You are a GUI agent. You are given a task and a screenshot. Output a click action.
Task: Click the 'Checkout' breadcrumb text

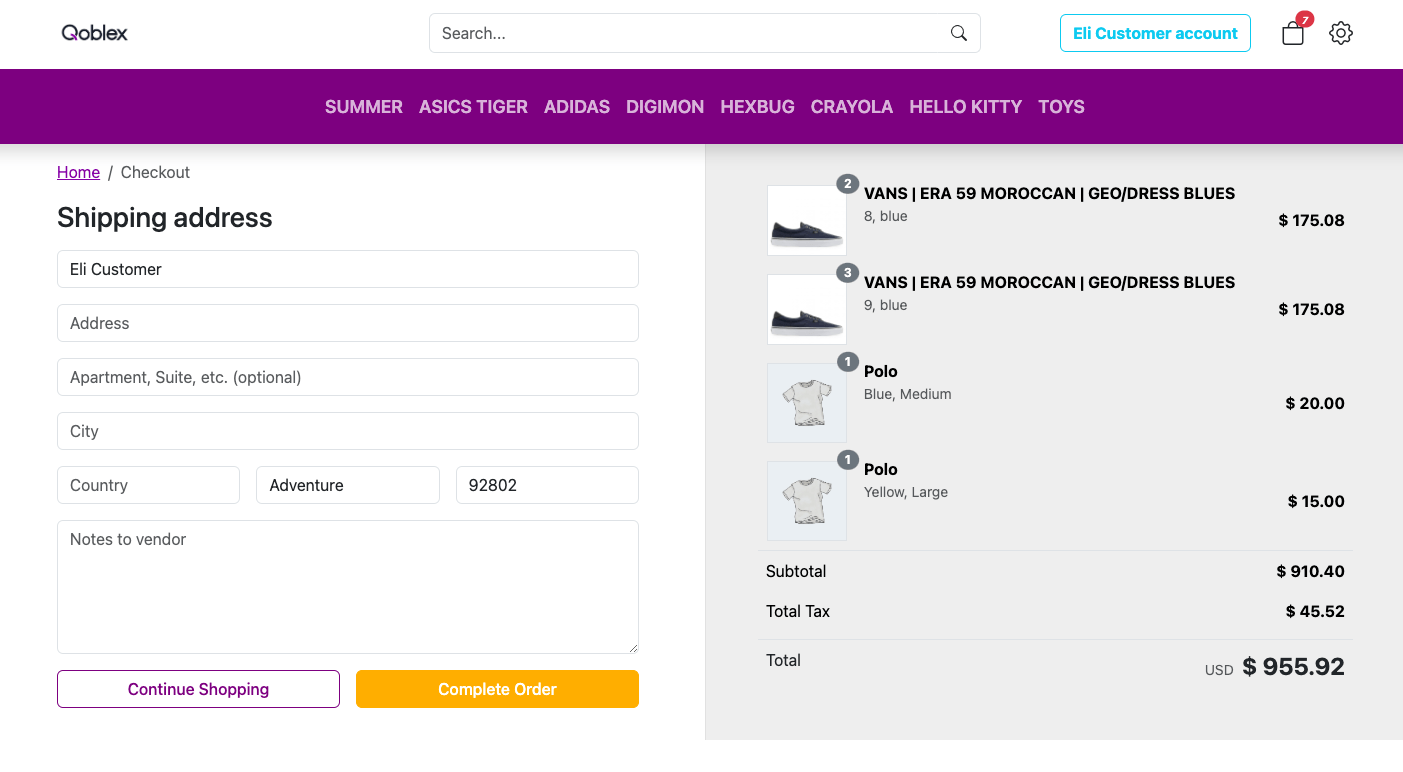point(155,172)
